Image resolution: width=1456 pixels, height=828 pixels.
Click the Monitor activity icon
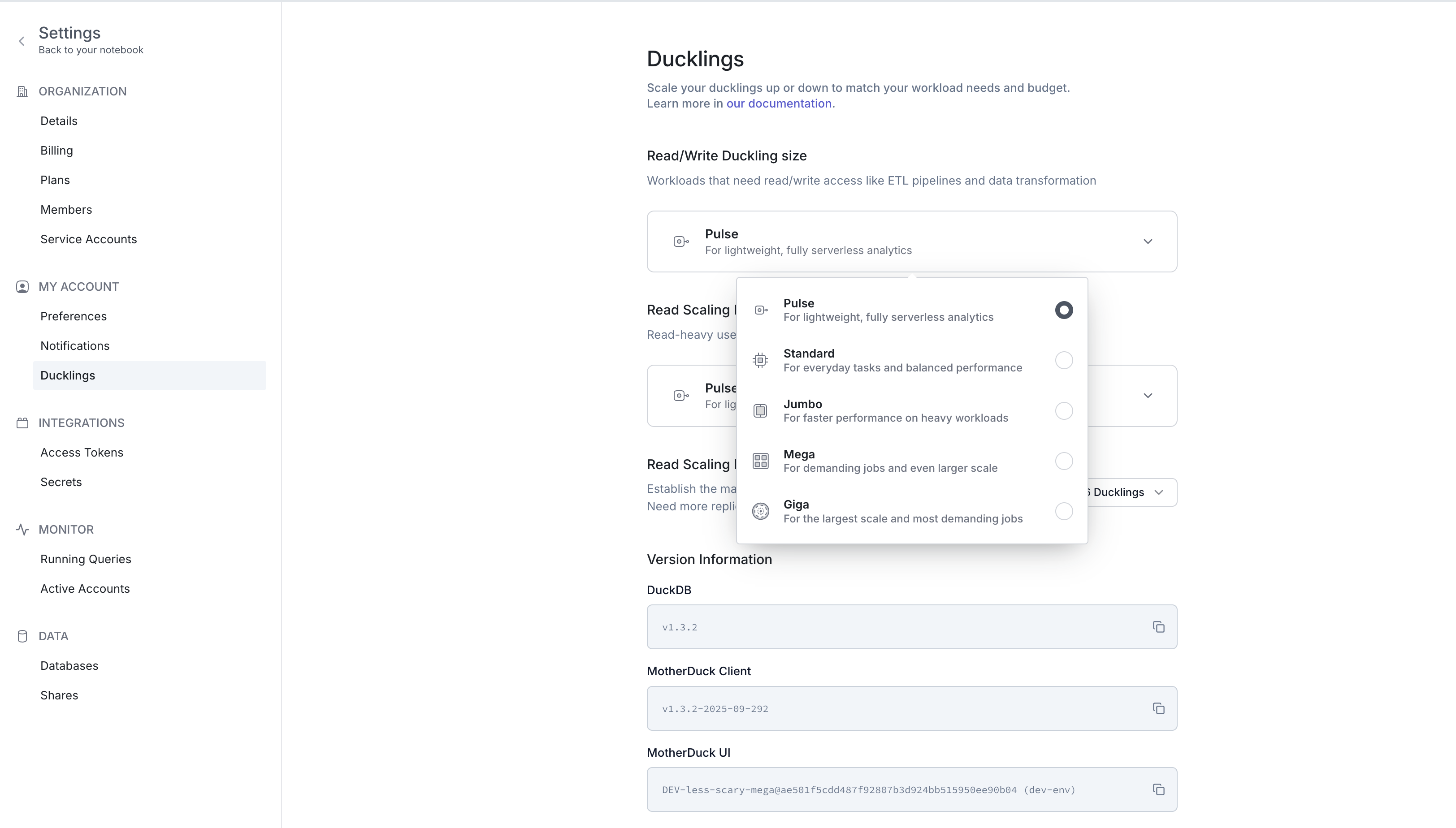point(22,530)
